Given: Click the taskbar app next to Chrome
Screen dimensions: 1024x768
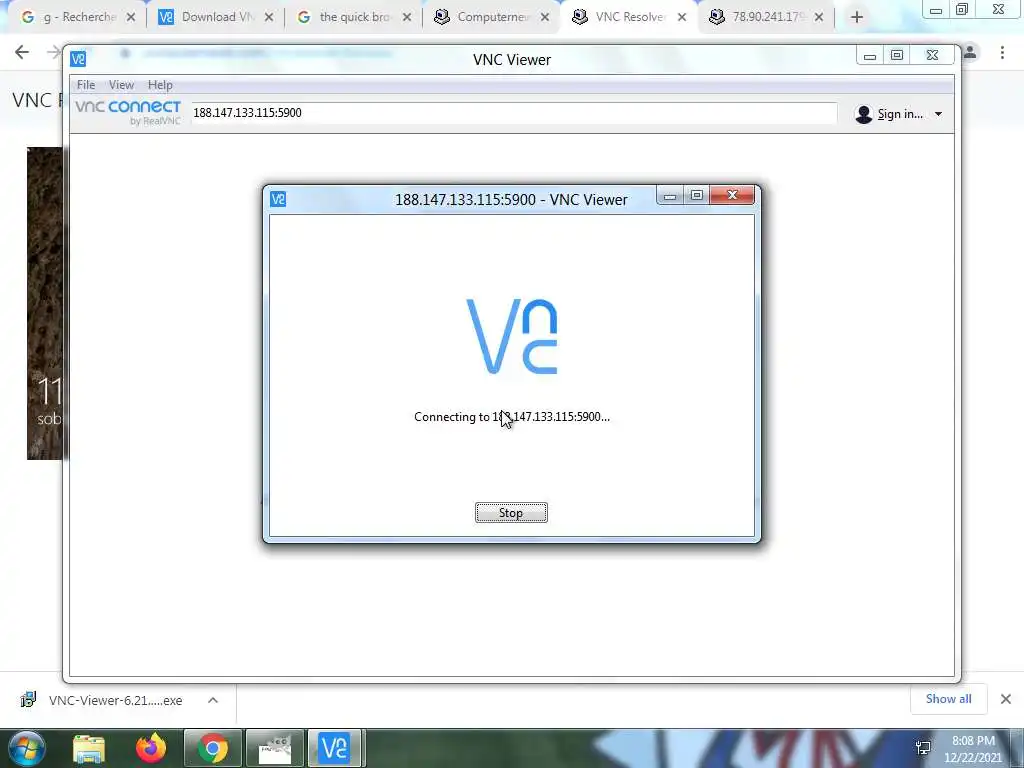Looking at the screenshot, I should [x=274, y=748].
